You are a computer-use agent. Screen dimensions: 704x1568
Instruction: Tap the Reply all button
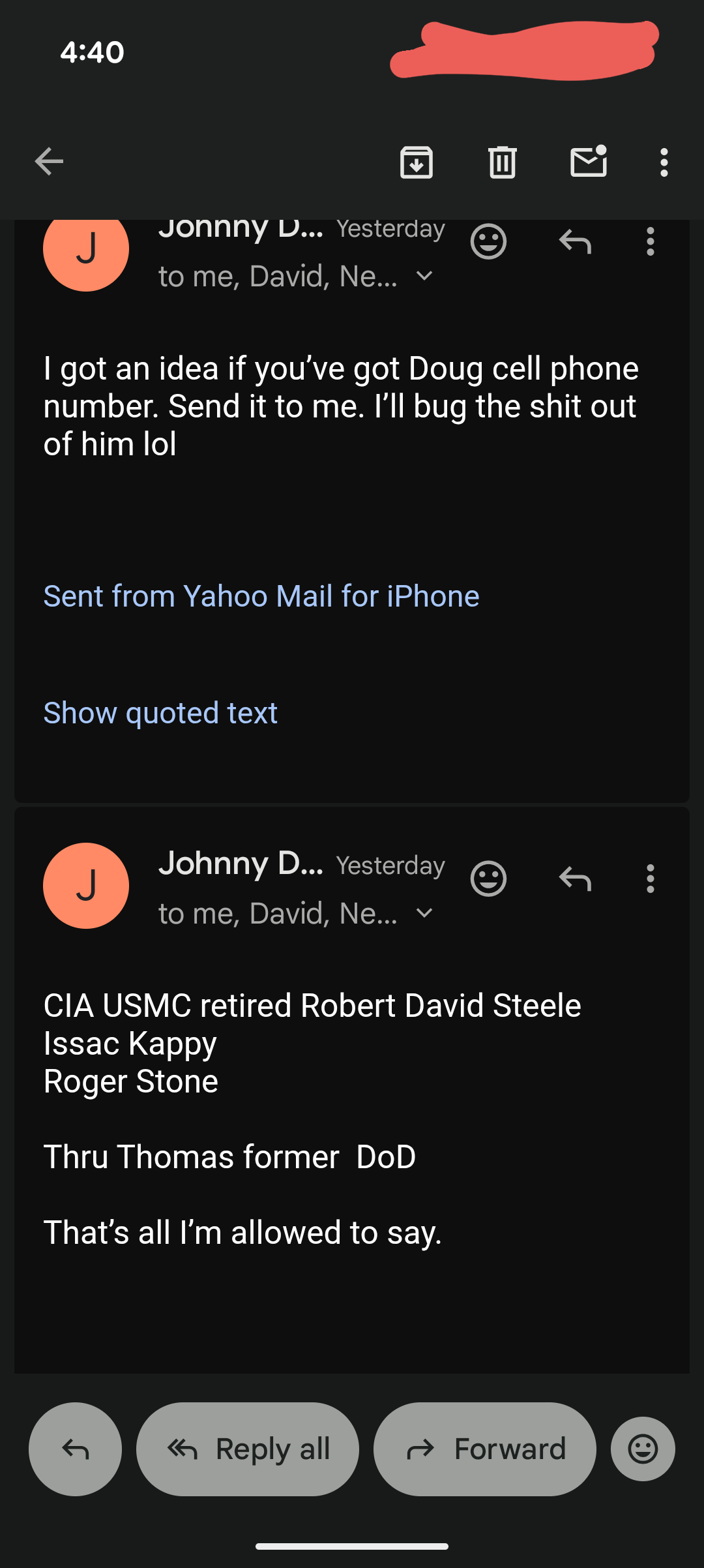[x=248, y=1449]
